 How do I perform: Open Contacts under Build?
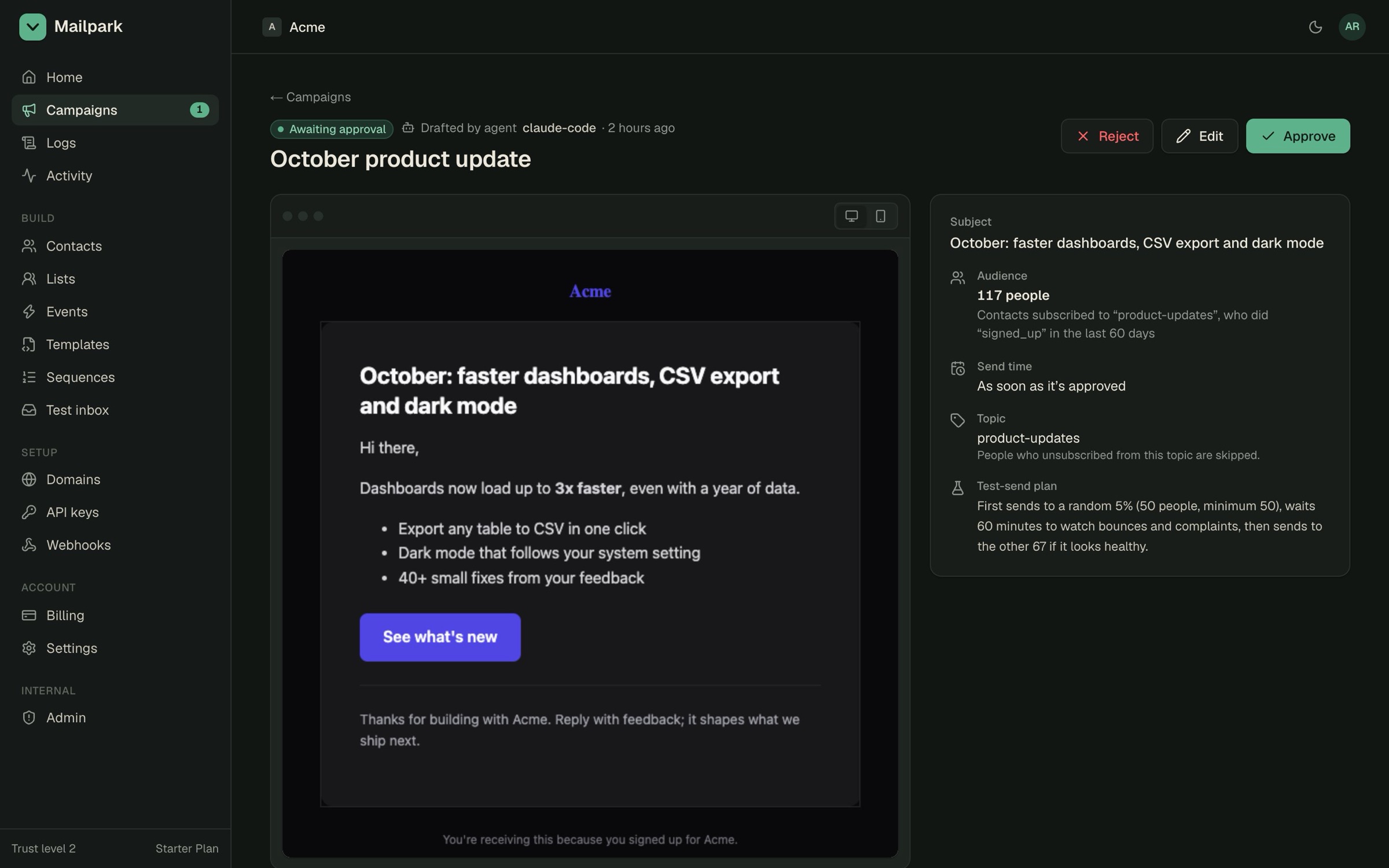115,246
